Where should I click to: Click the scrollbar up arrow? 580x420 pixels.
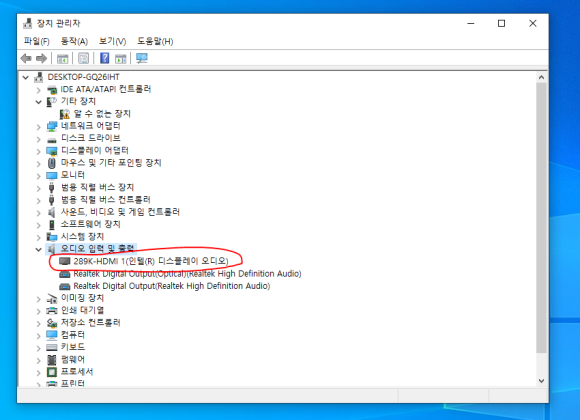[541, 77]
